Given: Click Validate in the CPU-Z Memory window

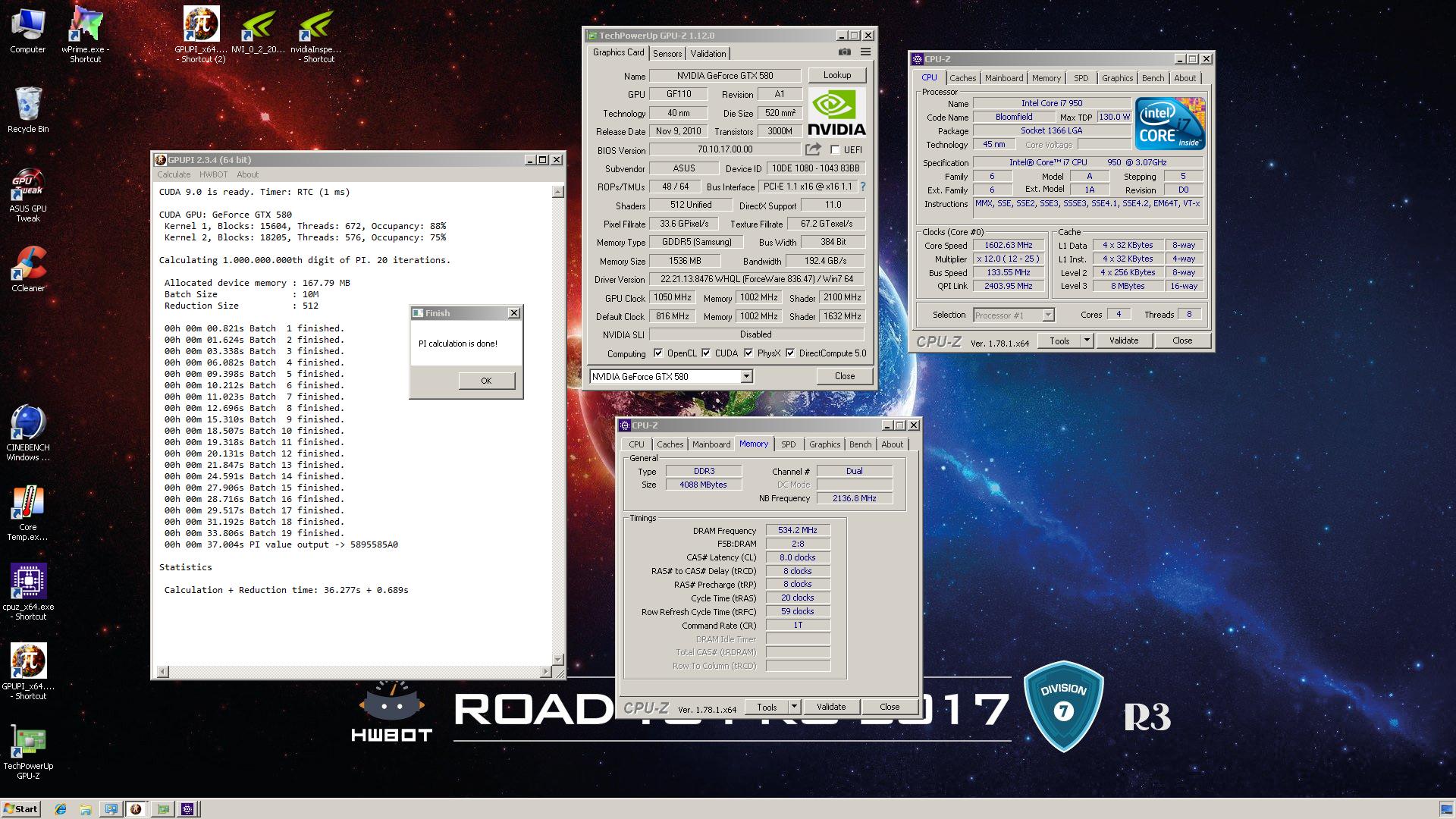Looking at the screenshot, I should tap(831, 707).
